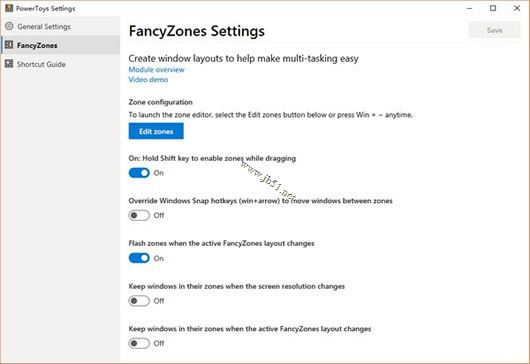Click the Shortcut Guide sidebar icon

pos(9,64)
